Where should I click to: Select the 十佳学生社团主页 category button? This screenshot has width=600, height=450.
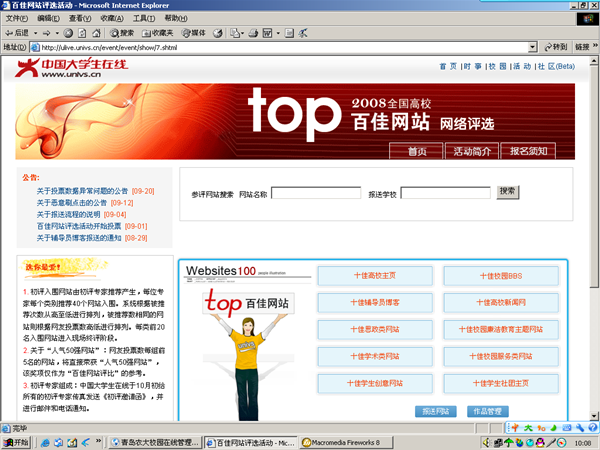coord(501,383)
